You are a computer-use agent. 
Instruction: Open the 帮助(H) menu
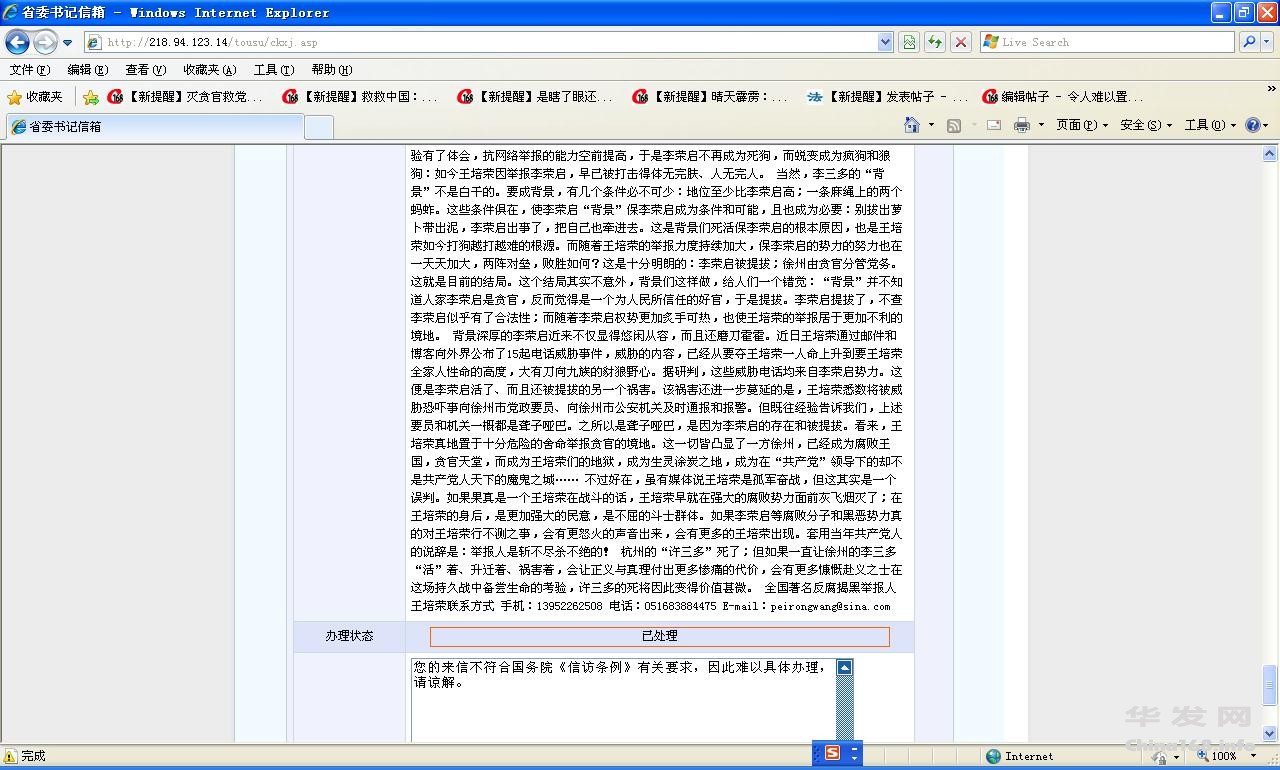click(x=331, y=69)
